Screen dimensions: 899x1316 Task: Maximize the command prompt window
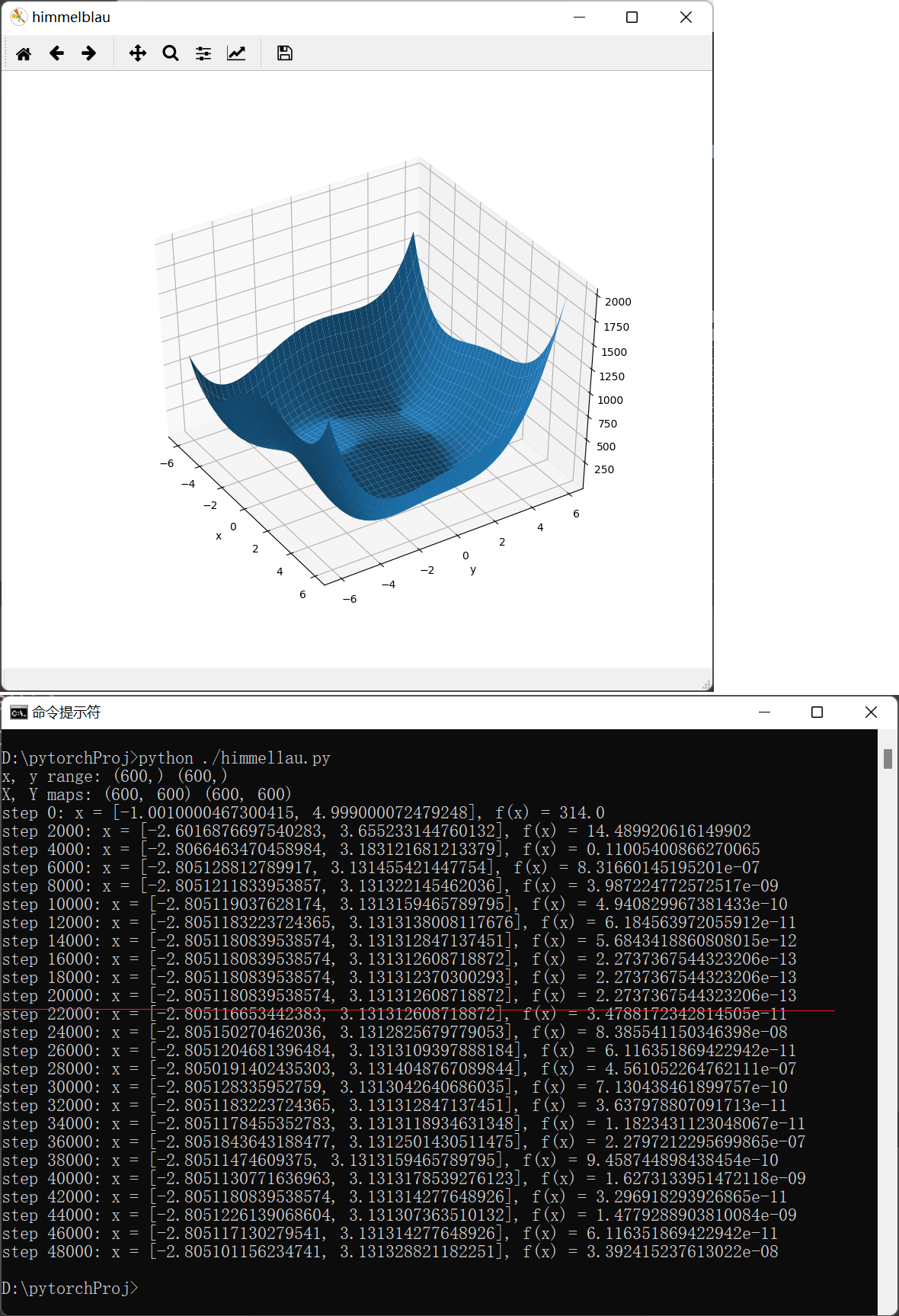817,712
